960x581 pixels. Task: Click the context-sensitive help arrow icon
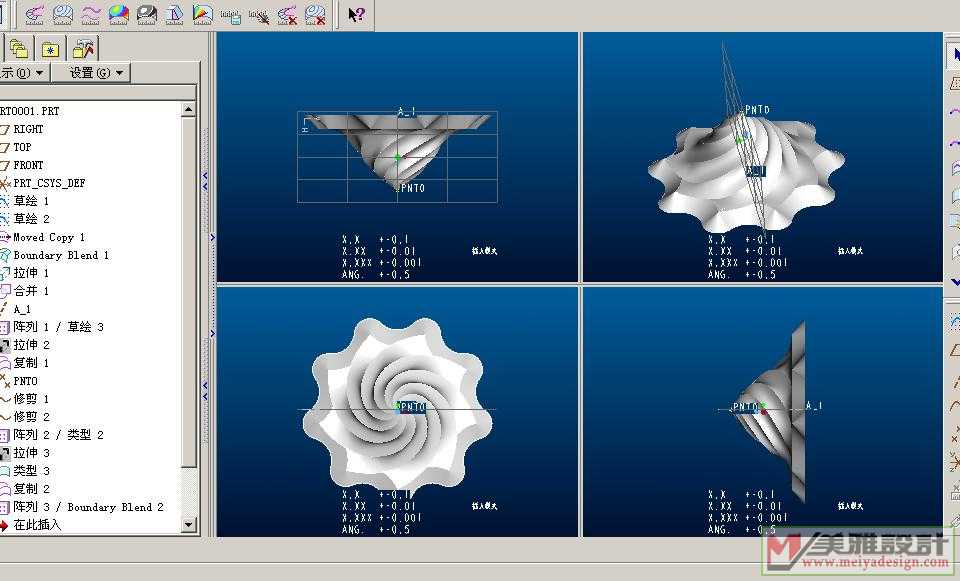tap(356, 14)
